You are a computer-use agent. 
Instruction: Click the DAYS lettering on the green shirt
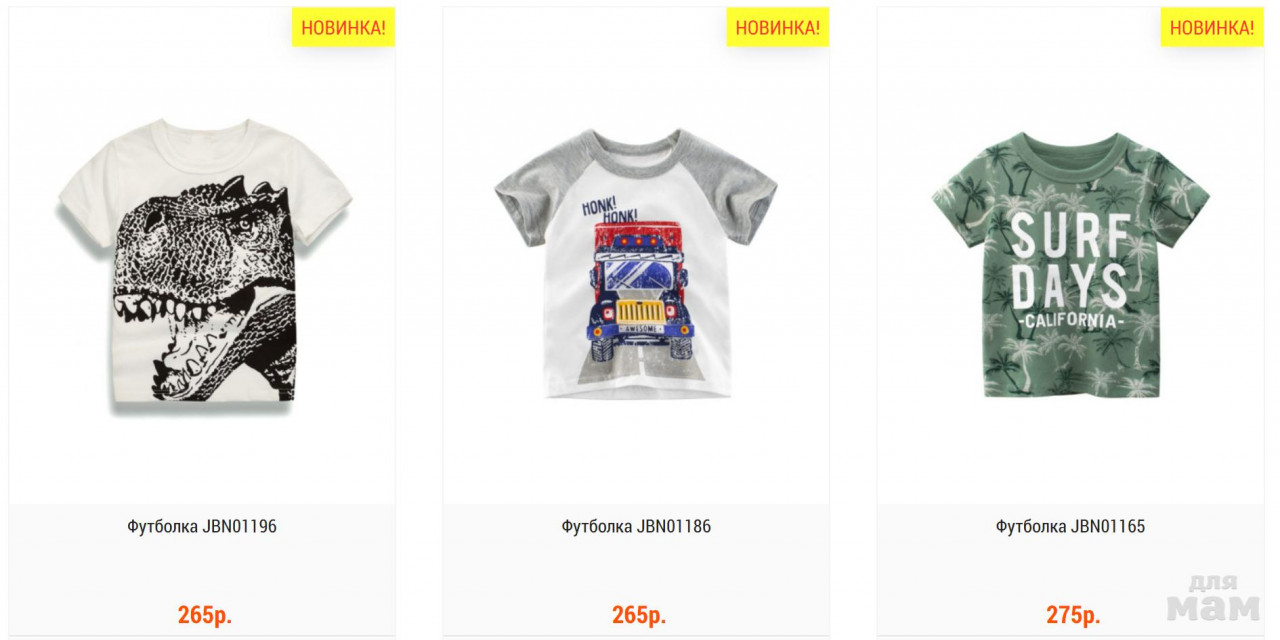(1069, 285)
